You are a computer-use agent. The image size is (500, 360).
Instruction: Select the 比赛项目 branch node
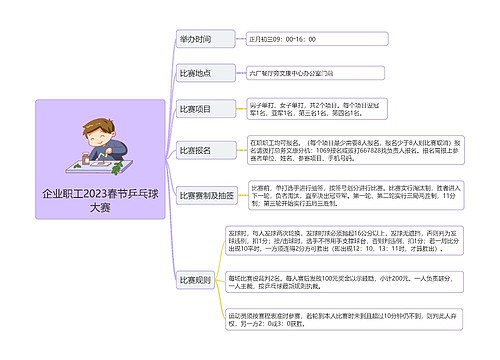[x=206, y=109]
